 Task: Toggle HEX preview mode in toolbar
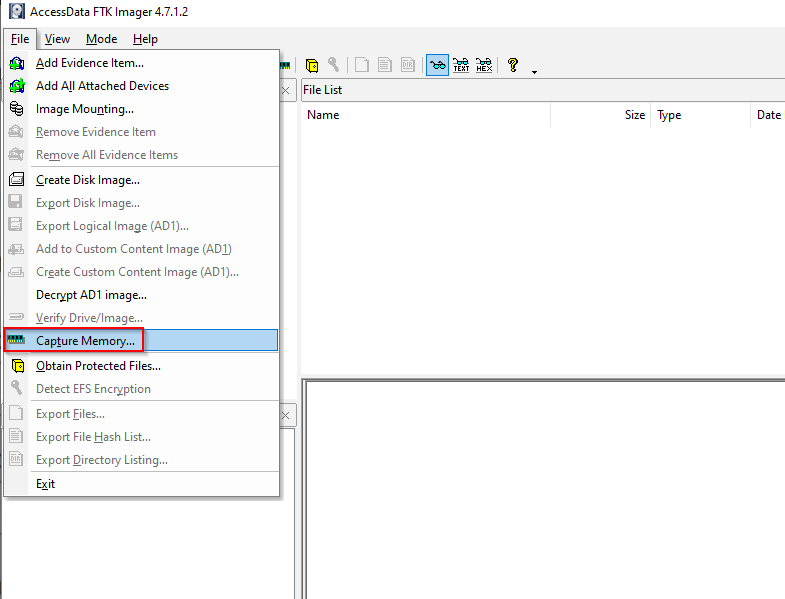coord(484,65)
